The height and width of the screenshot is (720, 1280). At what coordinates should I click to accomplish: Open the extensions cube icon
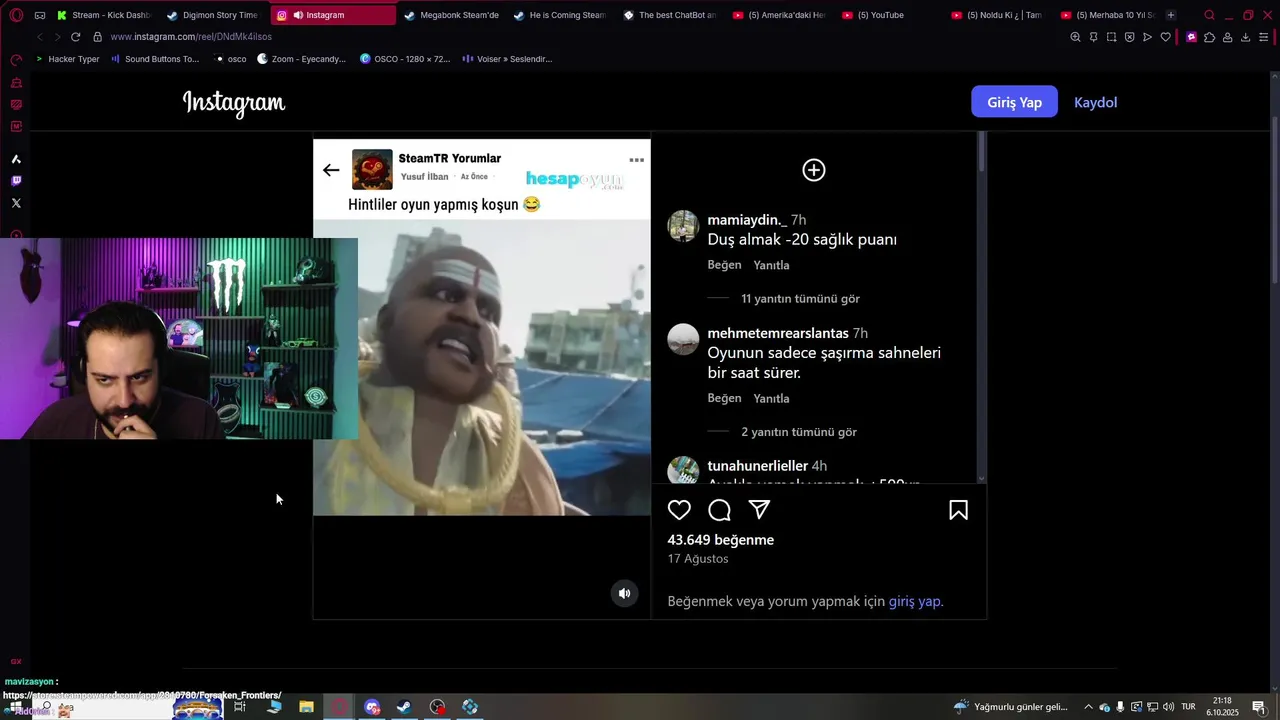tap(1209, 37)
